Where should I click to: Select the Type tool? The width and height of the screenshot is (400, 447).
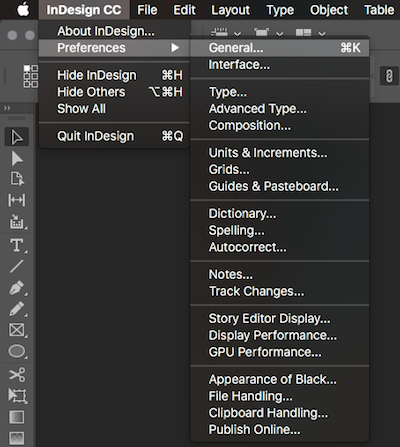[17, 246]
